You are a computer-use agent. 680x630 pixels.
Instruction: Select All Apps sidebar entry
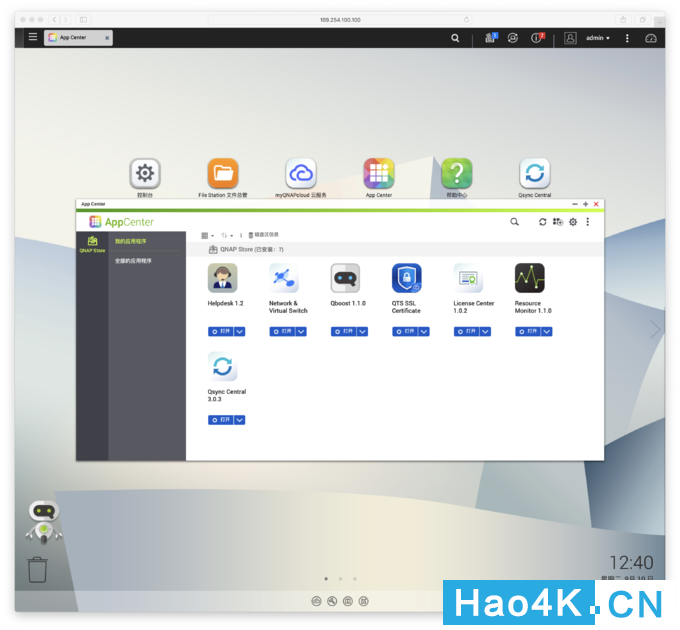[133, 261]
